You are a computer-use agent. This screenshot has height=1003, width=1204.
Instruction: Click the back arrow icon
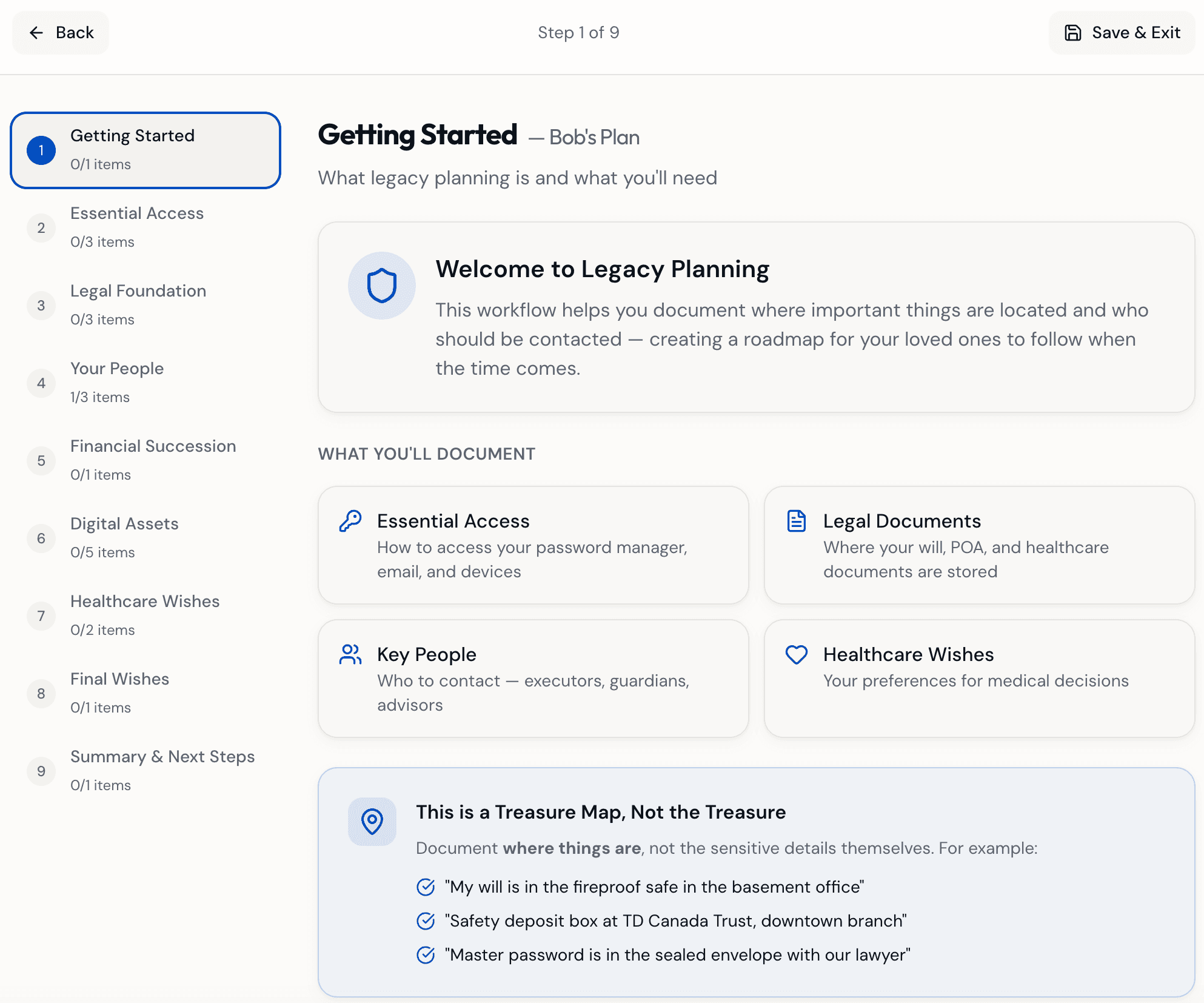pos(38,33)
